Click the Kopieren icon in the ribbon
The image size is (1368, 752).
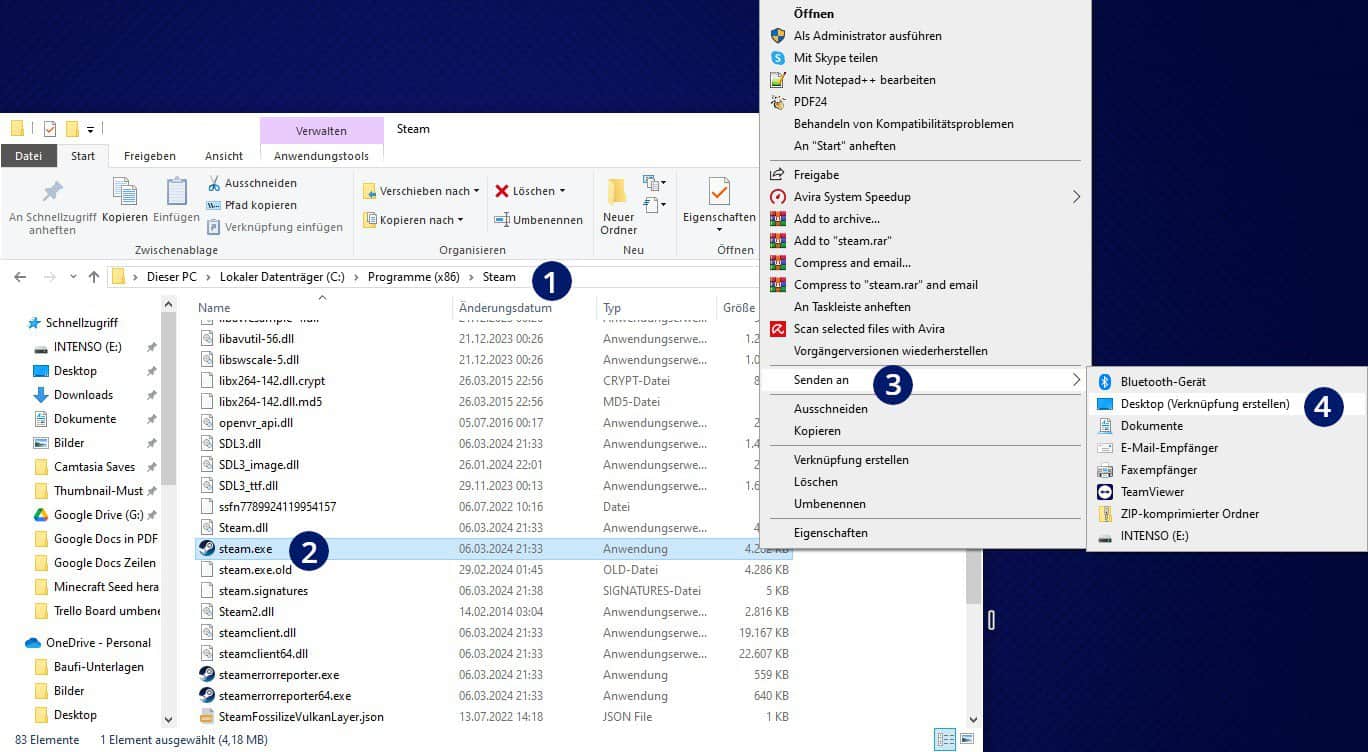tap(125, 191)
